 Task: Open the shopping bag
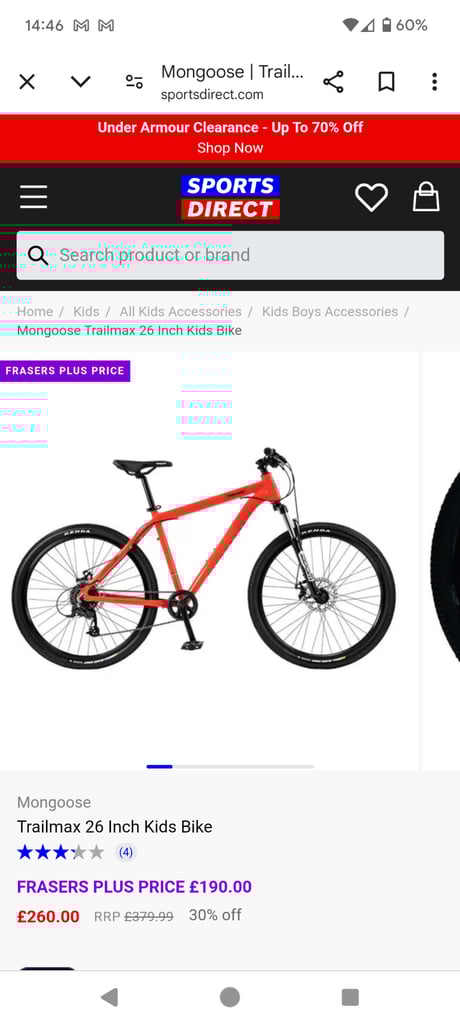426,197
